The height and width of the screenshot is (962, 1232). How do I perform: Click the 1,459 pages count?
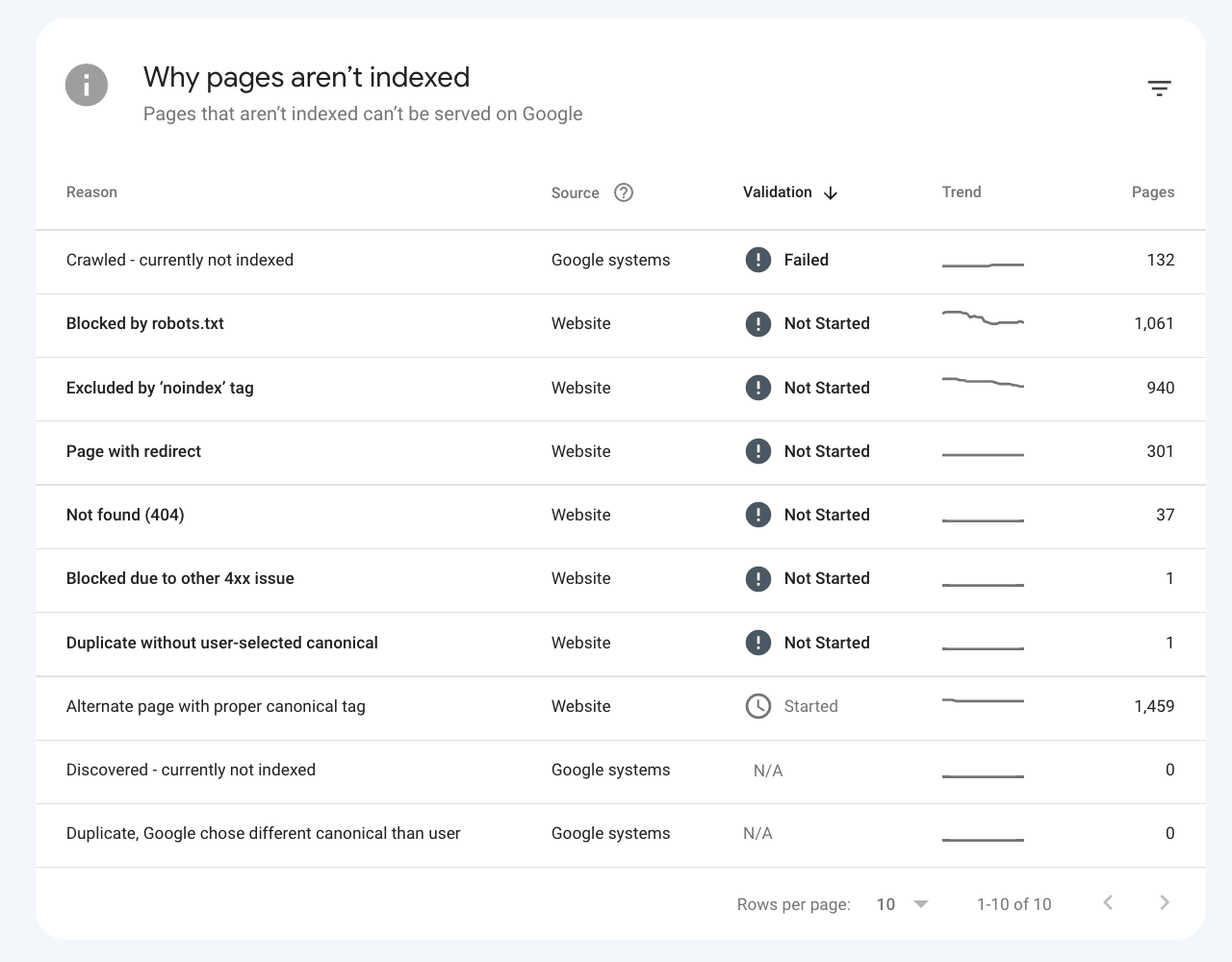pos(1154,706)
